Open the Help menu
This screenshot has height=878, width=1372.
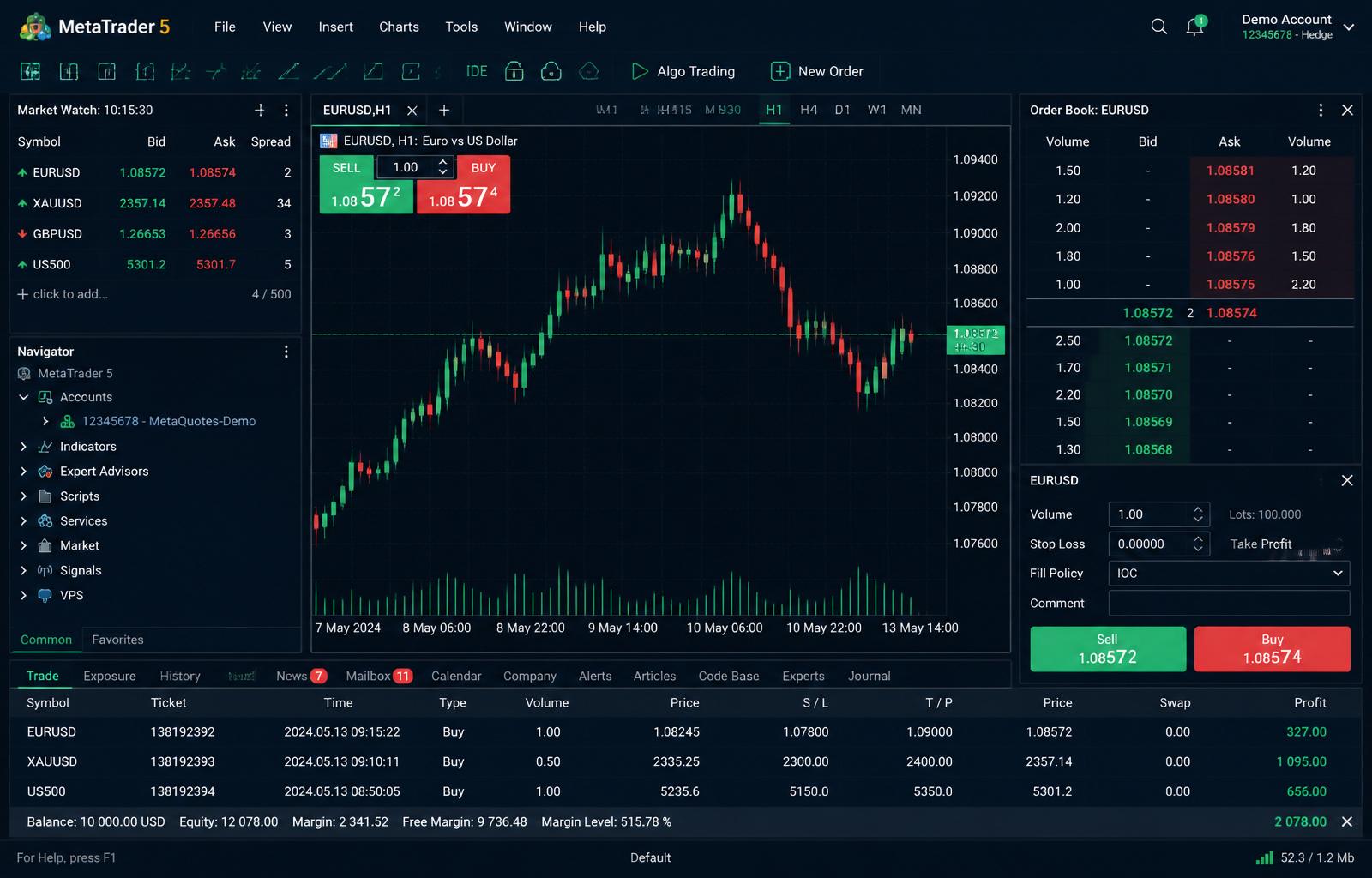click(x=592, y=27)
